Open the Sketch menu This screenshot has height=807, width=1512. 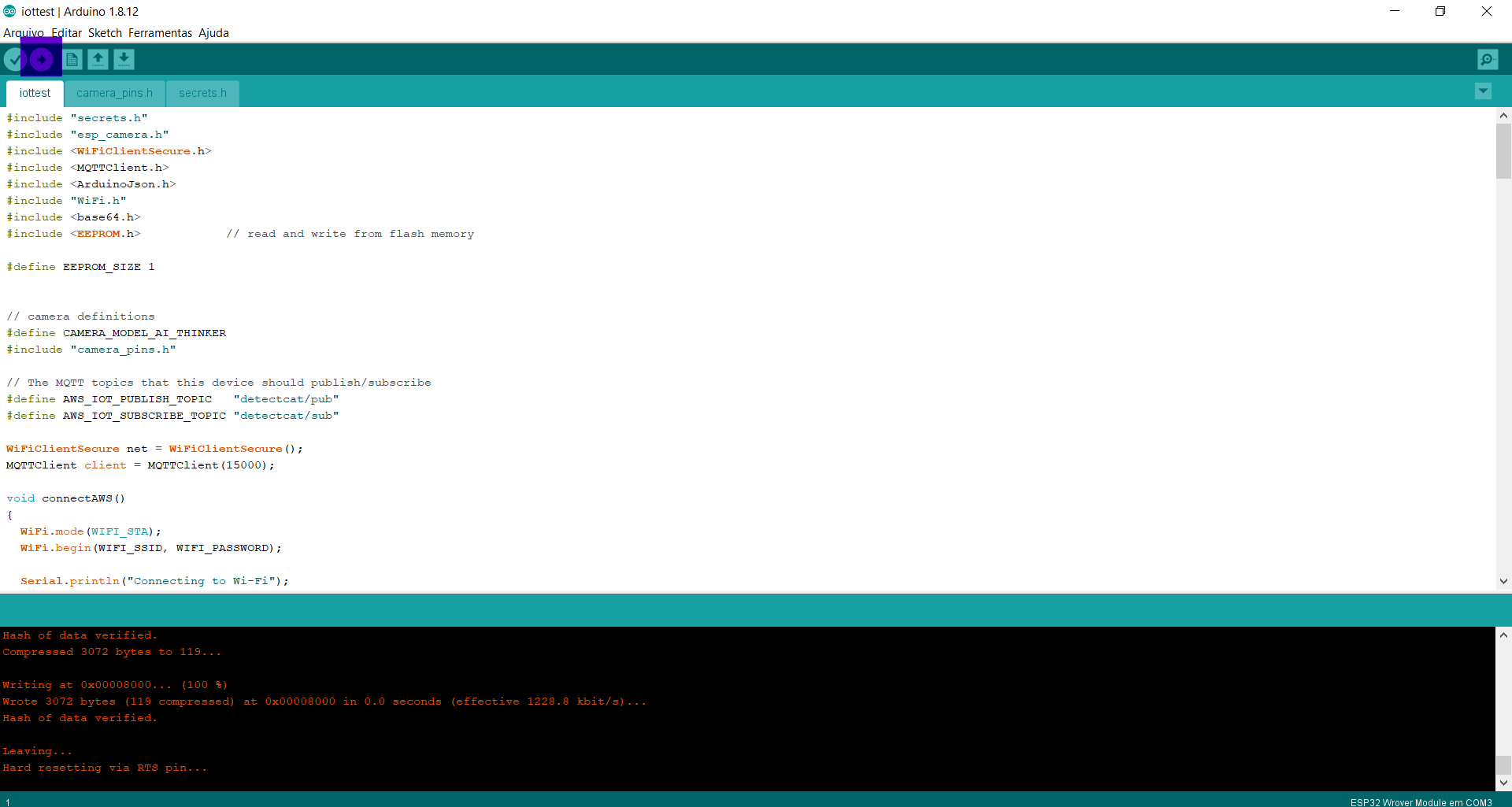[x=105, y=33]
